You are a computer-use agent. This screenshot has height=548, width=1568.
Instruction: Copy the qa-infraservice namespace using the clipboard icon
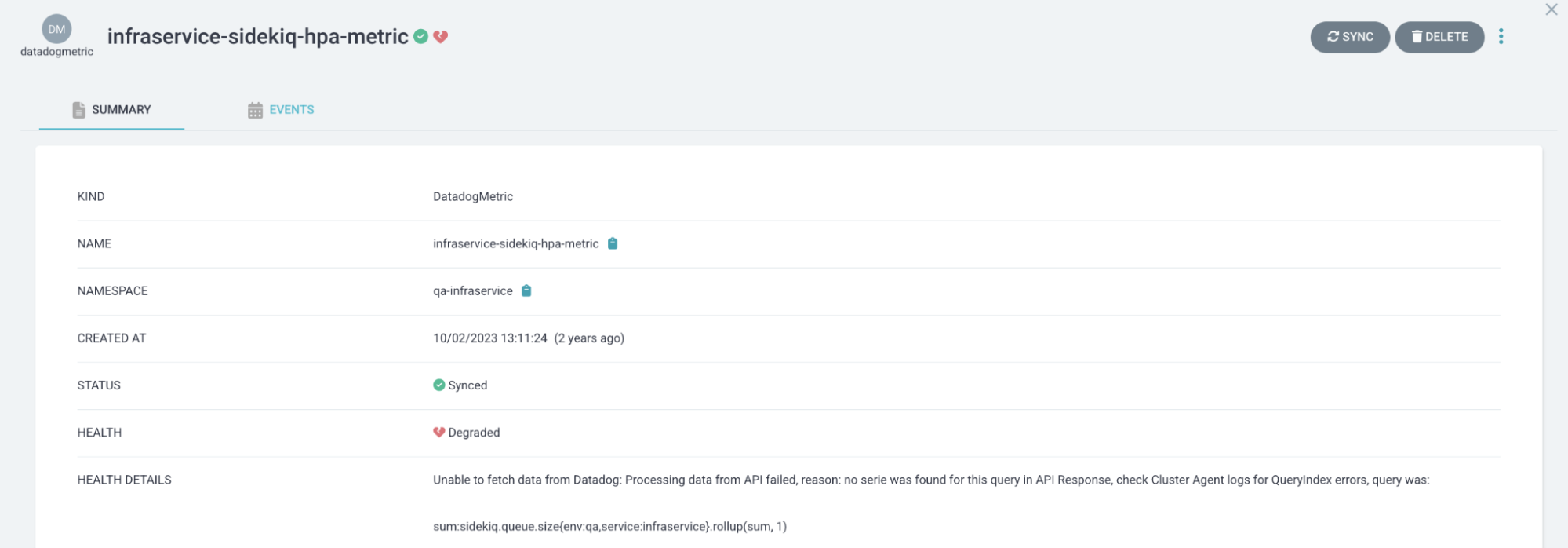tap(526, 290)
